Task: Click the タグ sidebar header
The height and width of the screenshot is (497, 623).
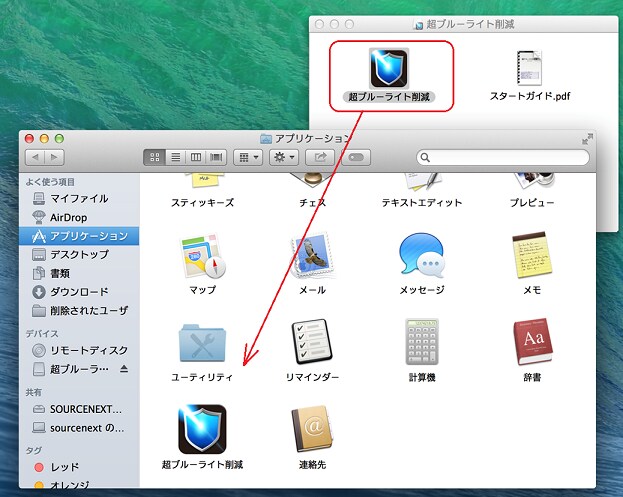Action: (x=33, y=451)
